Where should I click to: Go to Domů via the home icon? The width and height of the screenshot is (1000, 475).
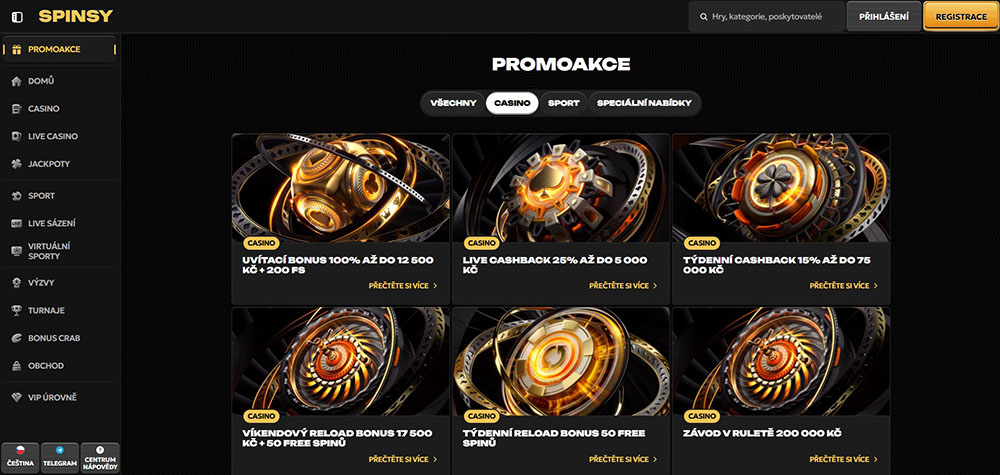point(17,82)
